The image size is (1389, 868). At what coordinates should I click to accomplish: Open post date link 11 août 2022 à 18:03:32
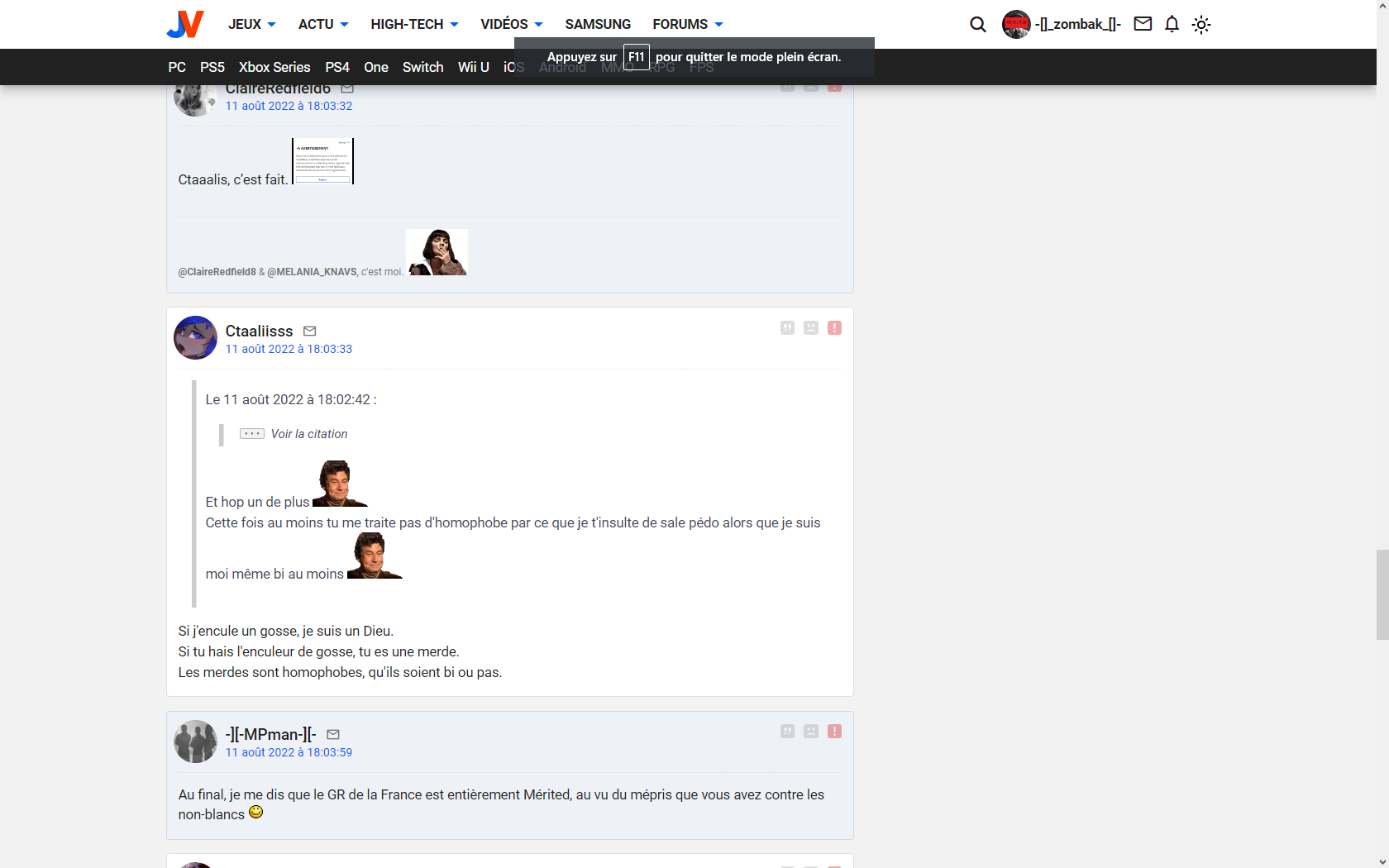[289, 106]
